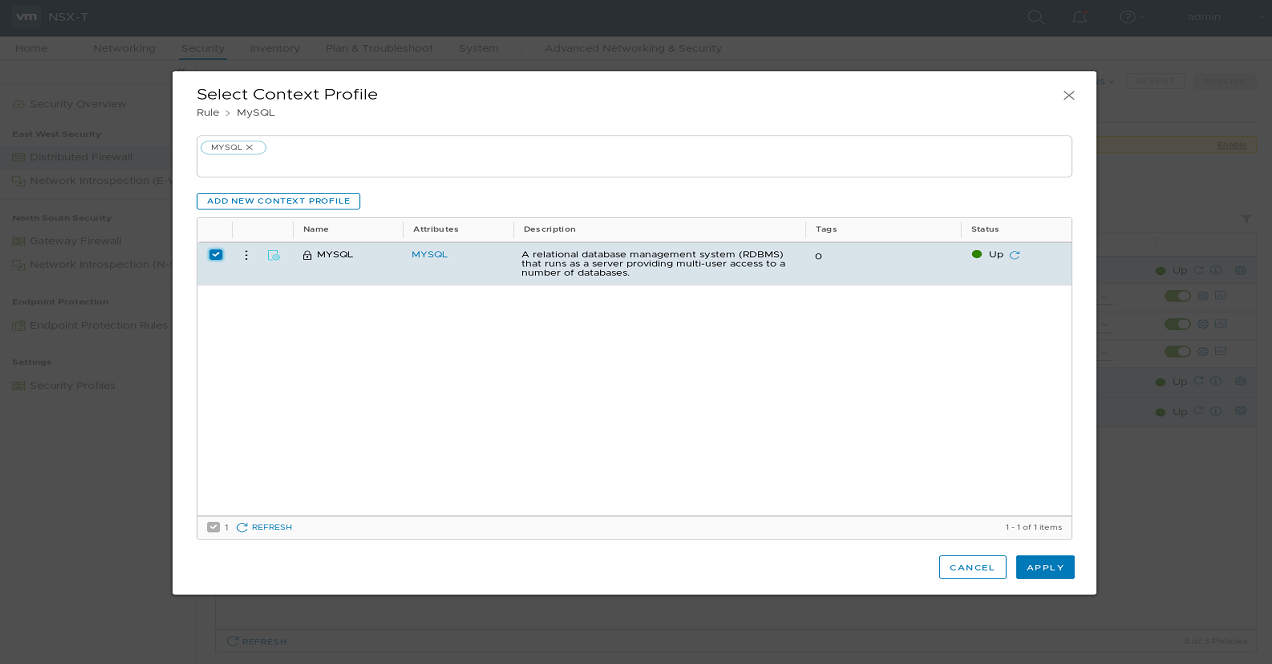Click REFRESH in the dialog footer
1272x664 pixels.
pos(265,527)
